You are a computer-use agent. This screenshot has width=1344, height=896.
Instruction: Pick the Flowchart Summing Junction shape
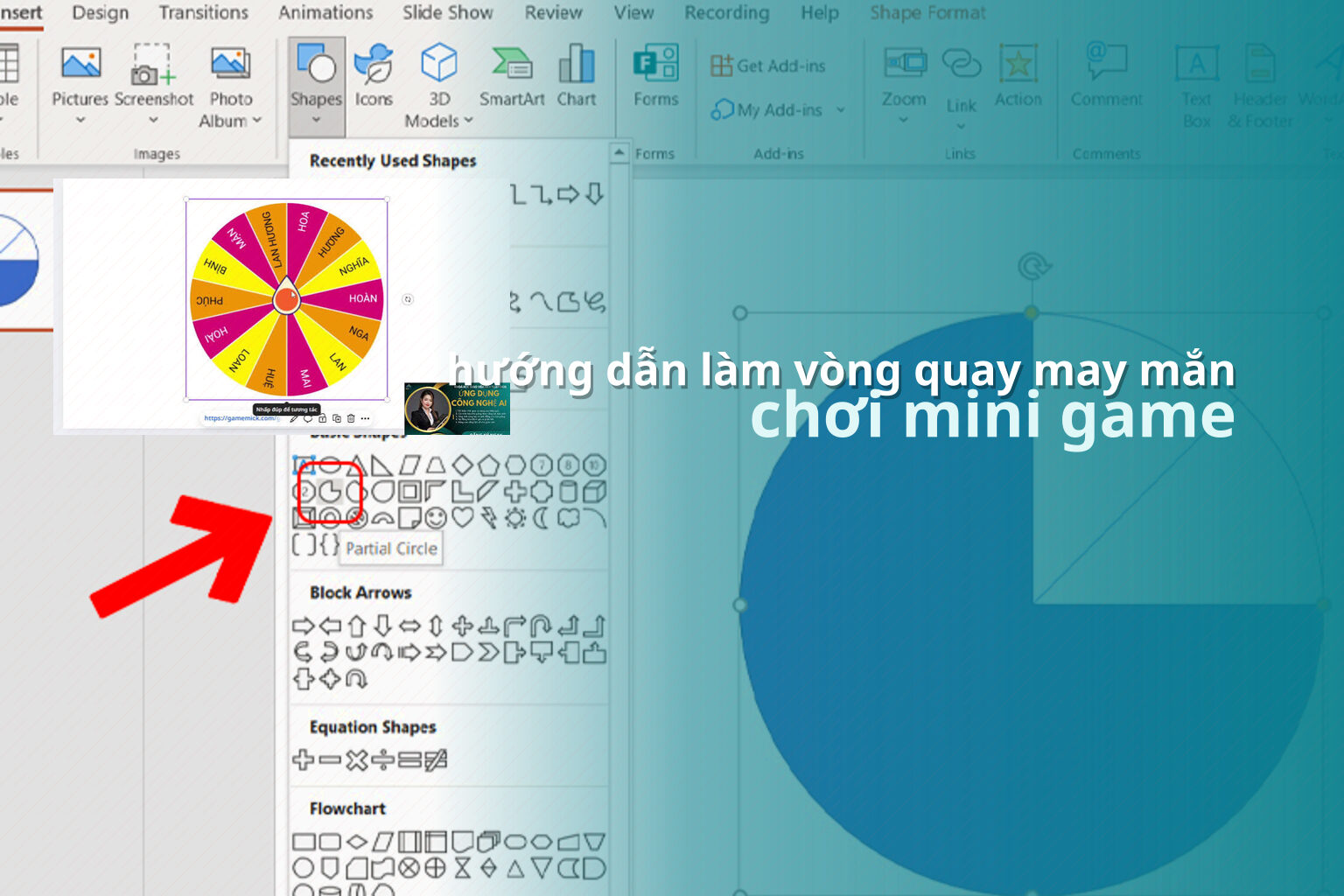coord(409,869)
